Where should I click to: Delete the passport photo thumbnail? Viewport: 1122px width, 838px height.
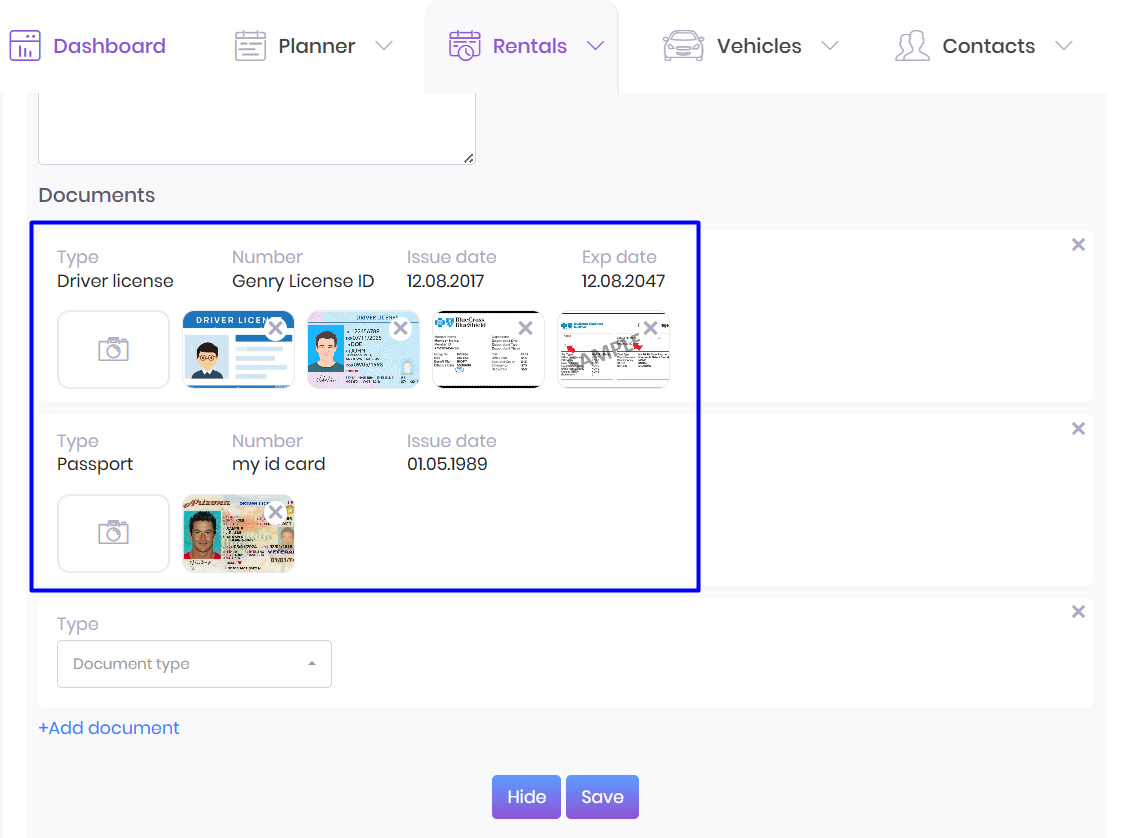275,512
